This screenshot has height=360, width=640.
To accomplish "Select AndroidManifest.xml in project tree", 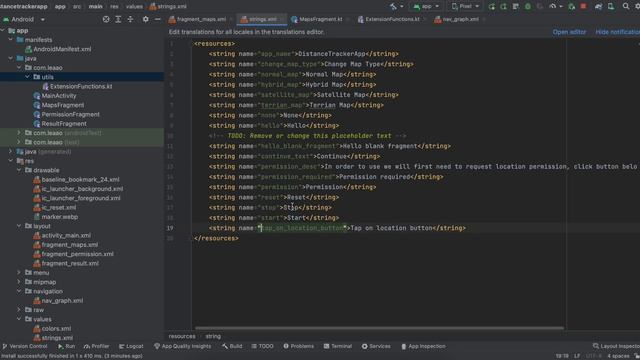I will click(x=62, y=49).
